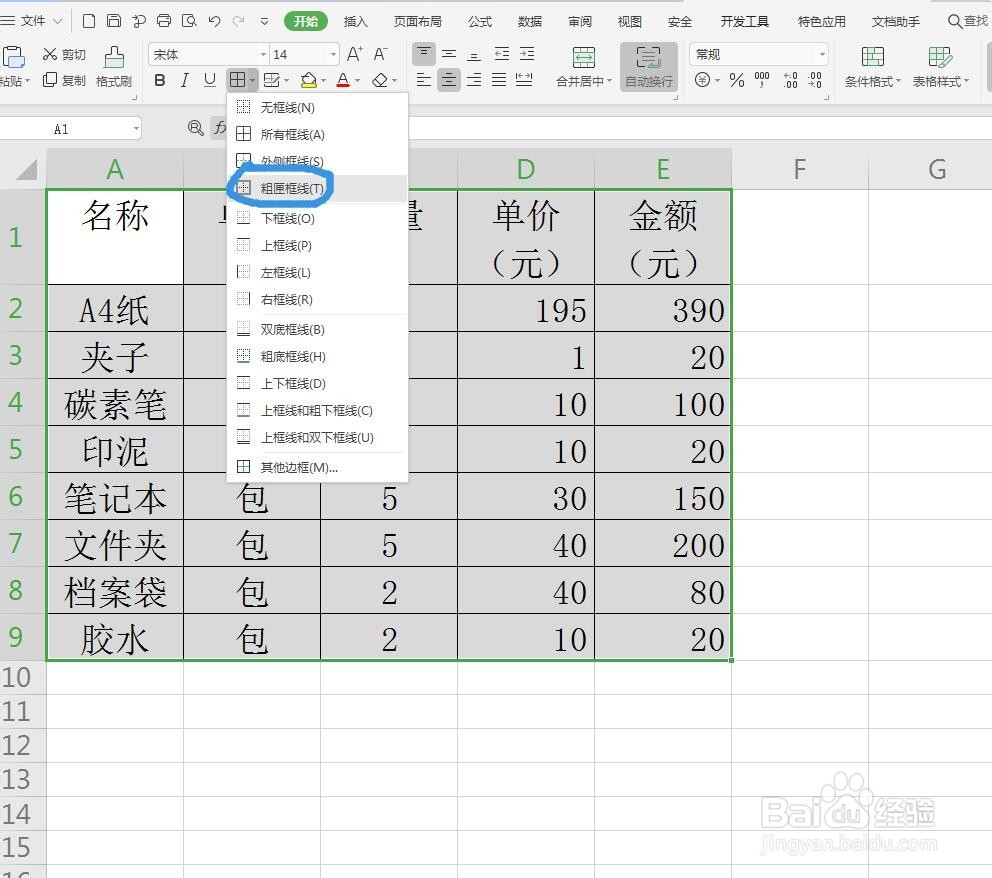
Task: Apply percent style with the % icon
Action: click(x=736, y=80)
